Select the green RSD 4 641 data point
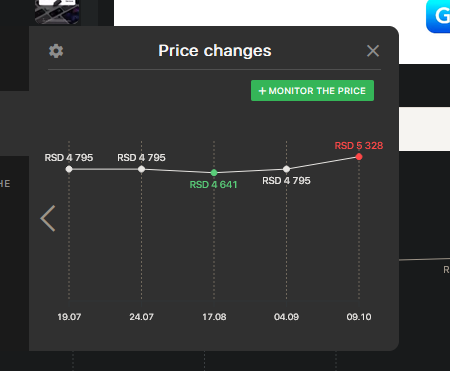 point(214,173)
